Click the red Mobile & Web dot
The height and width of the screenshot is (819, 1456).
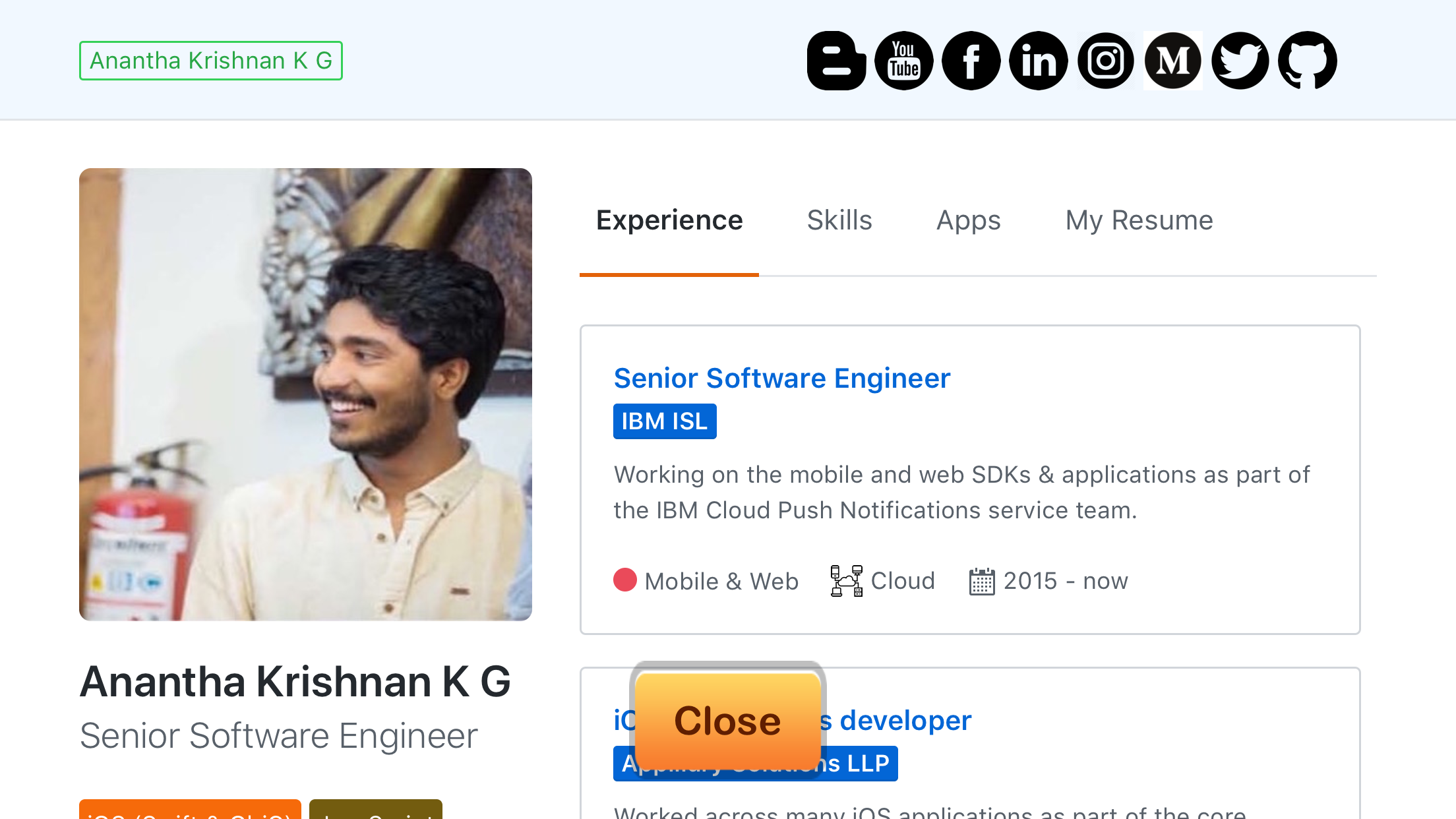click(624, 580)
